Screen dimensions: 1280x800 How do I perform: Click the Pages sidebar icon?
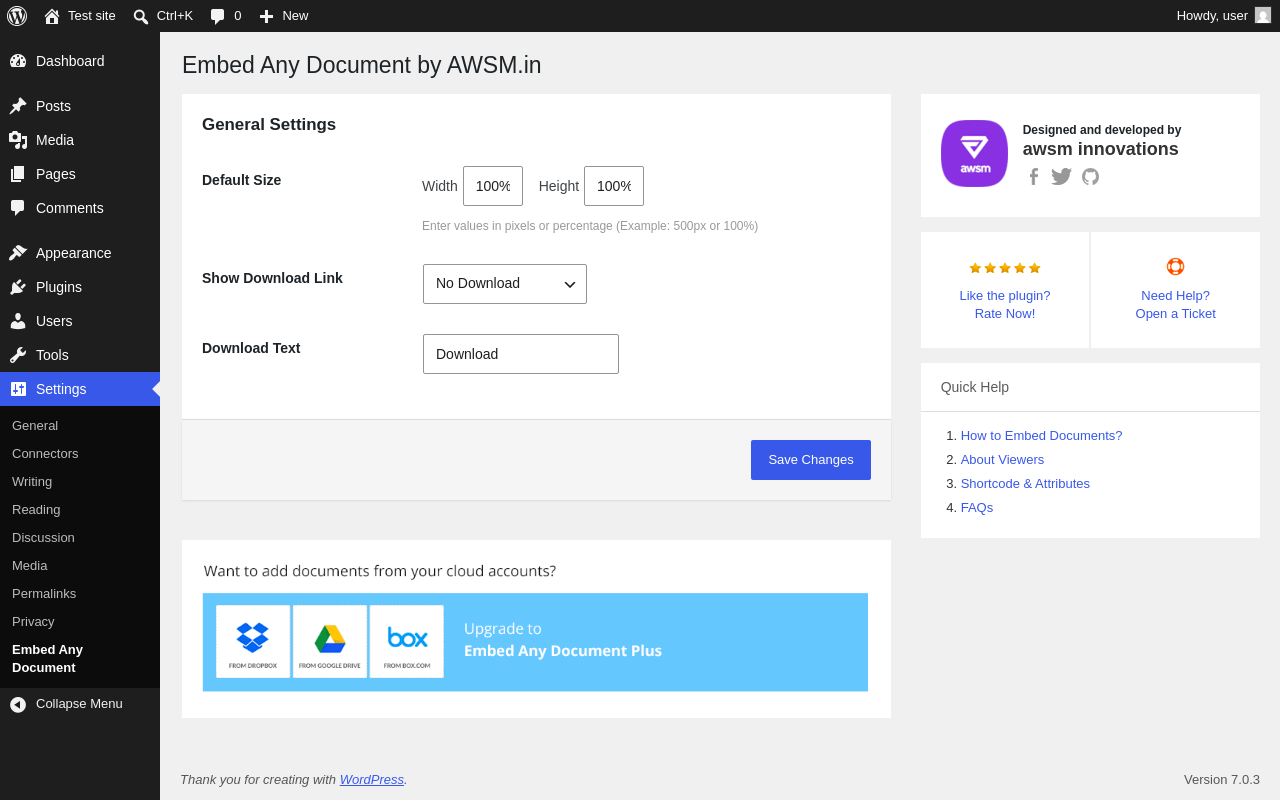coord(18,174)
